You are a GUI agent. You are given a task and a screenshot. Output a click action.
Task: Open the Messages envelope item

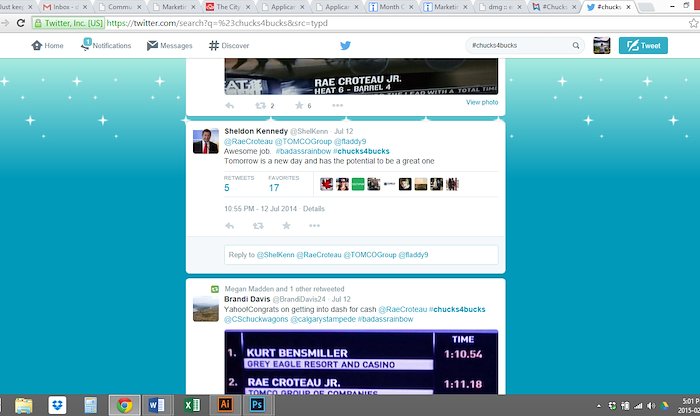[170, 46]
